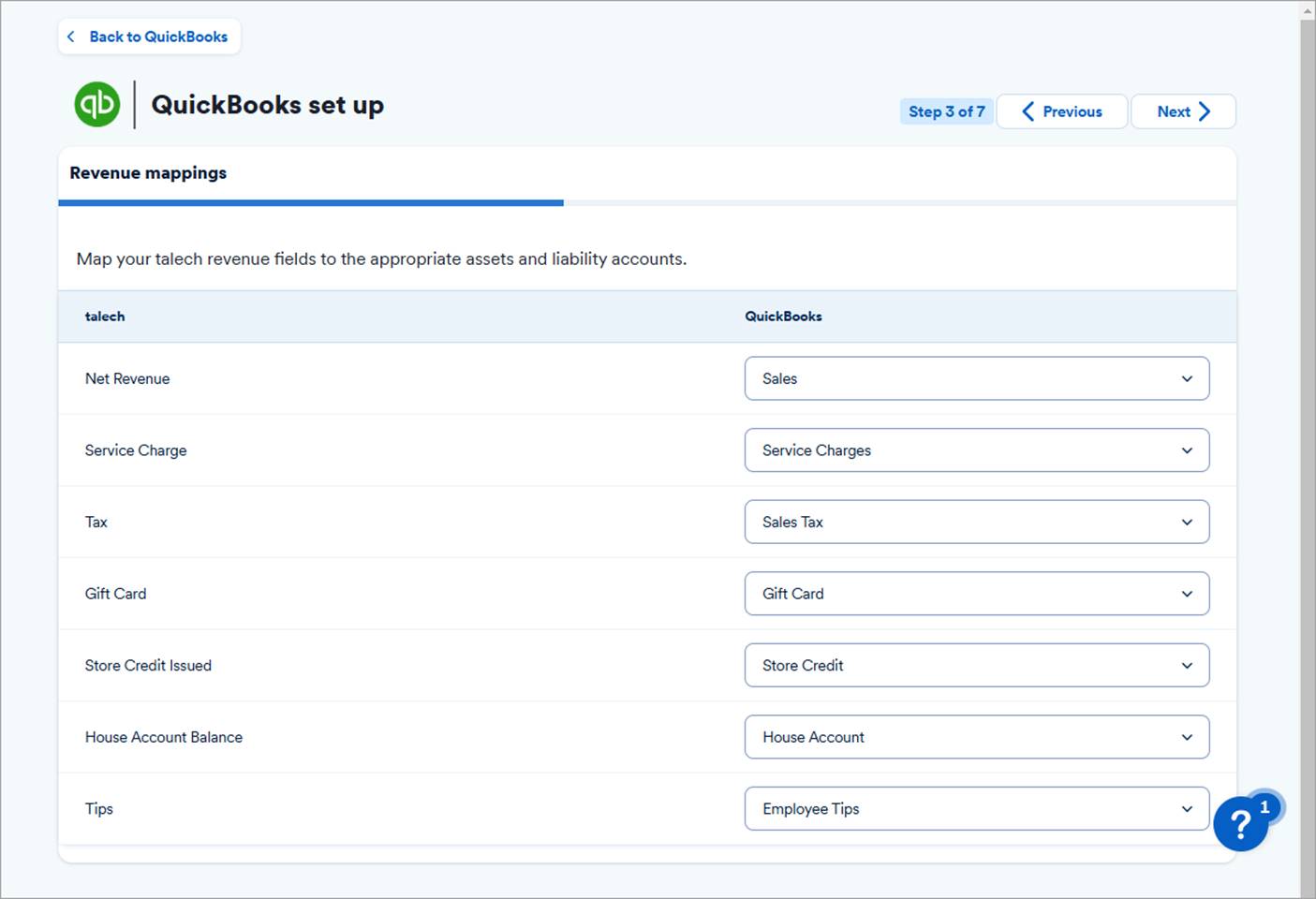Click the chevron arrow in Employee Tips dropdown
Screen dimensions: 1316x899
click(x=1187, y=809)
